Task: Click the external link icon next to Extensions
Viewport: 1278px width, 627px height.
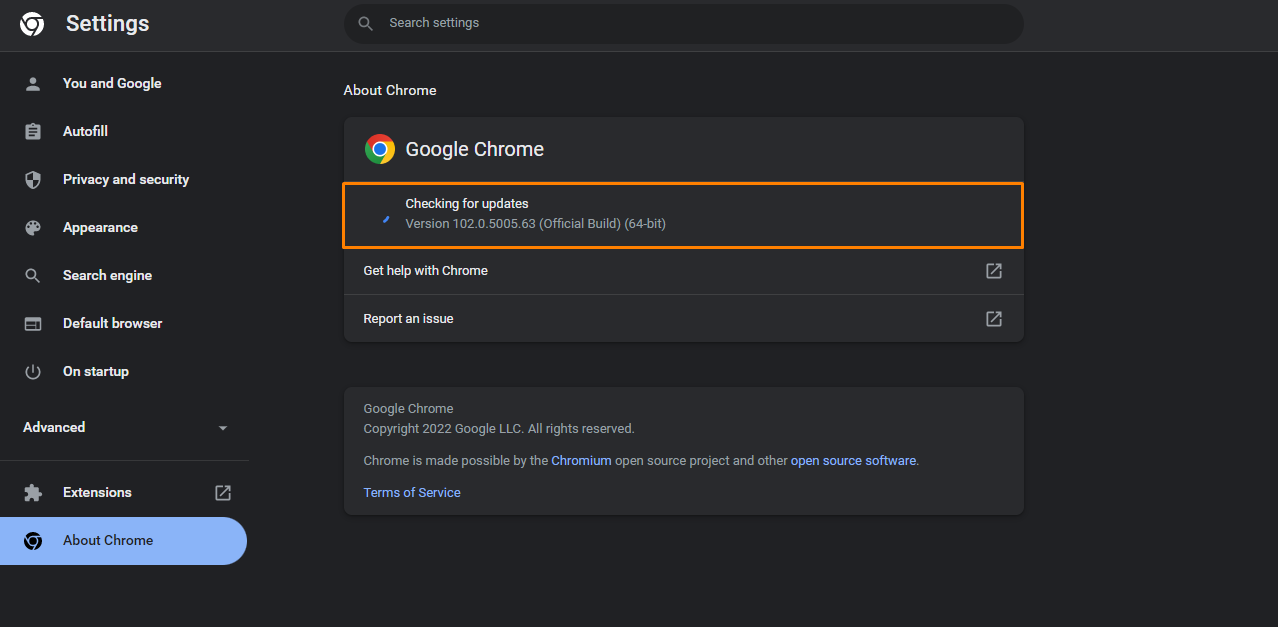Action: [x=223, y=493]
